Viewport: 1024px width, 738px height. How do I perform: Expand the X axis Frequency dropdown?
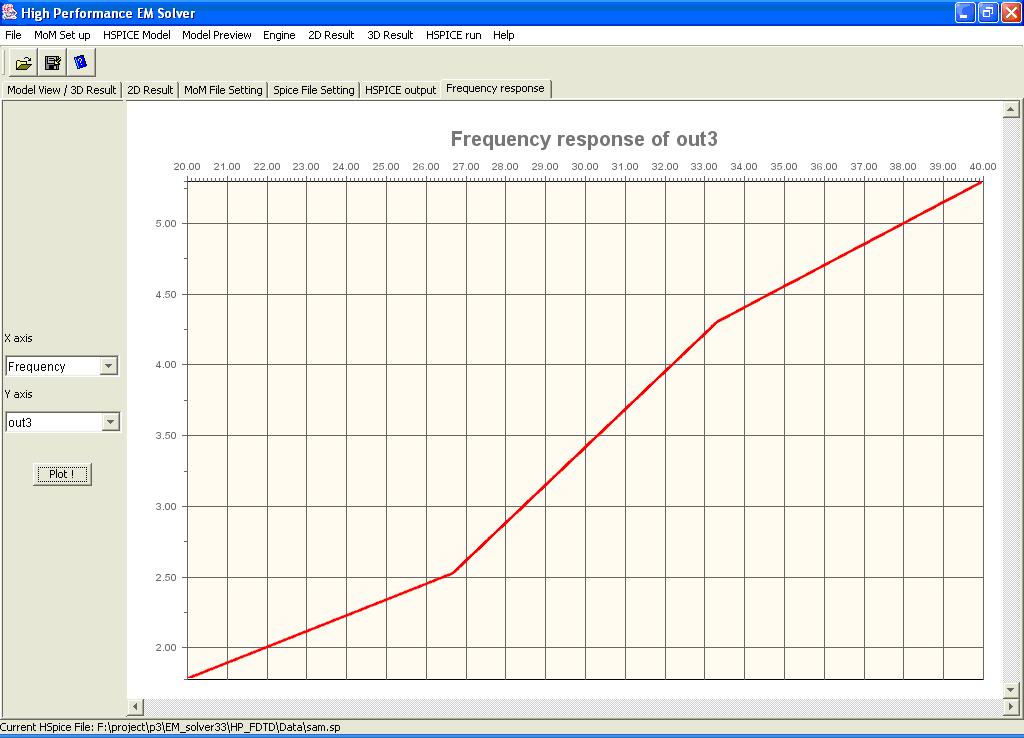(x=109, y=366)
